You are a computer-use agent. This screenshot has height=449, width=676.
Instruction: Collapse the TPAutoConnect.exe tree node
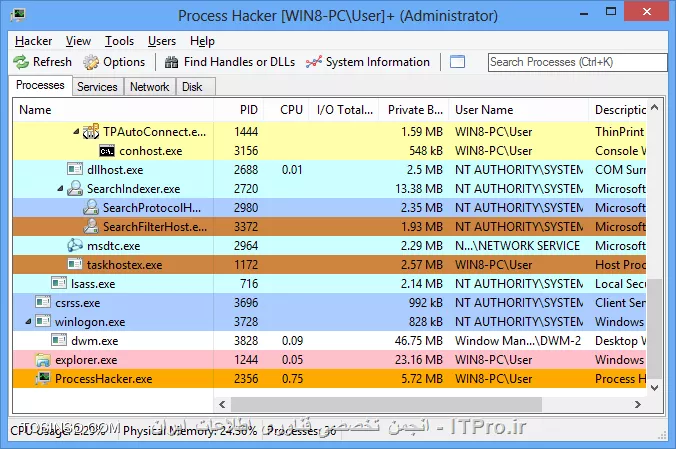(76, 132)
